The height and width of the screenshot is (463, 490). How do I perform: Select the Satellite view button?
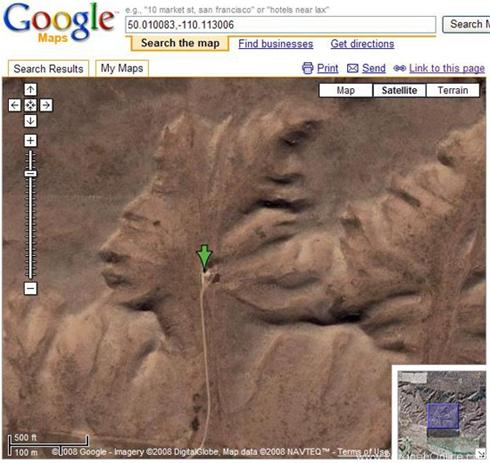point(399,90)
